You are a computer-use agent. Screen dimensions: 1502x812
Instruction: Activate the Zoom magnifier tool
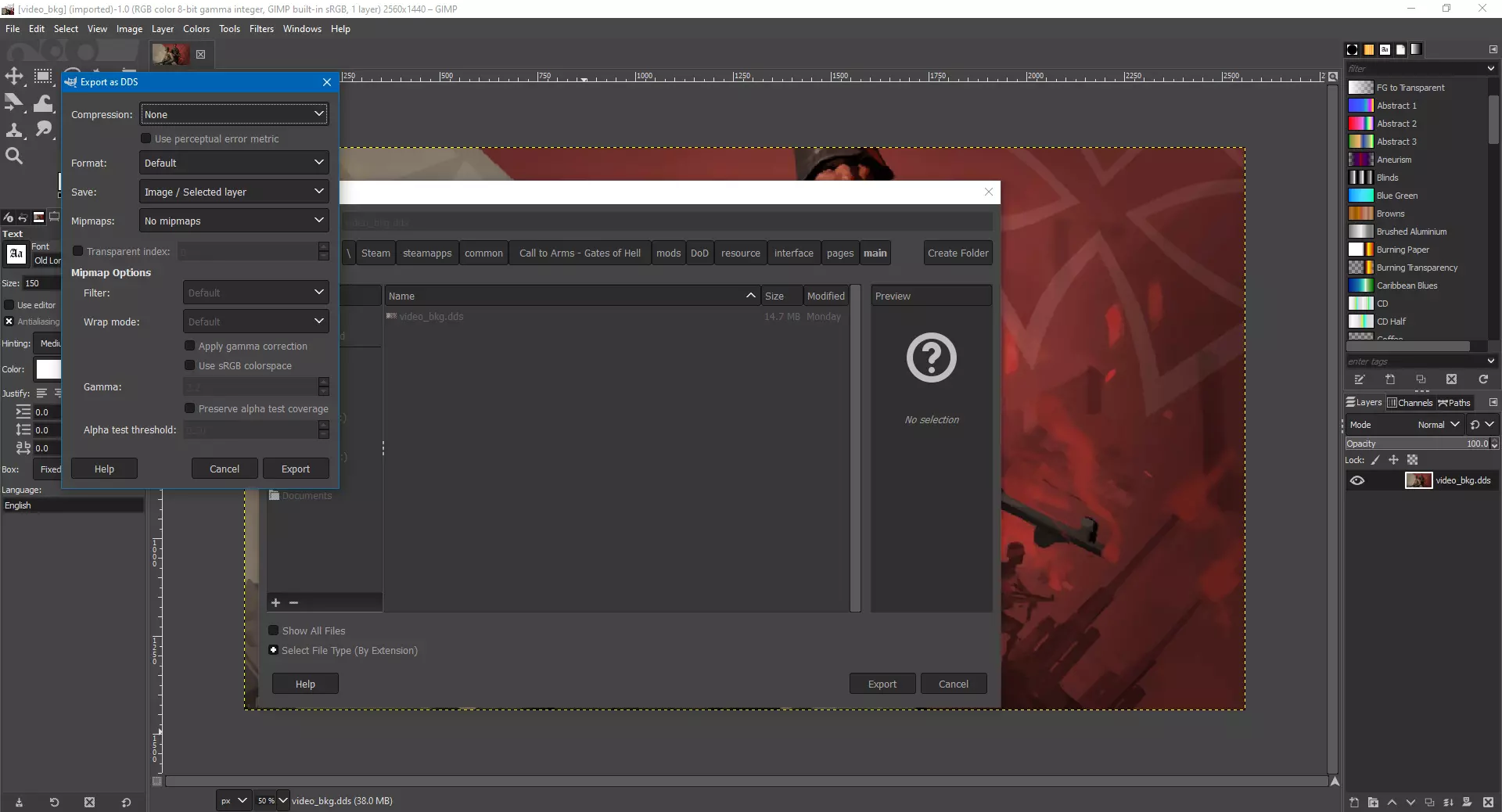(14, 156)
